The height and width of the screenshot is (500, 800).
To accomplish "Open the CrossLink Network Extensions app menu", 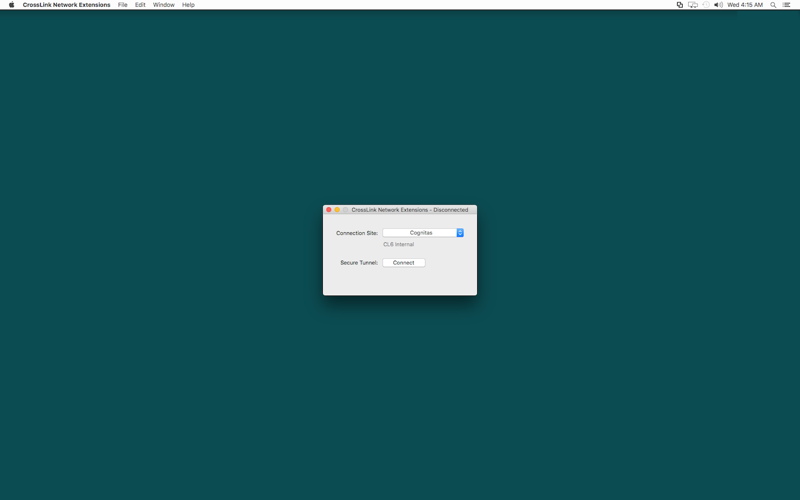I will [66, 5].
